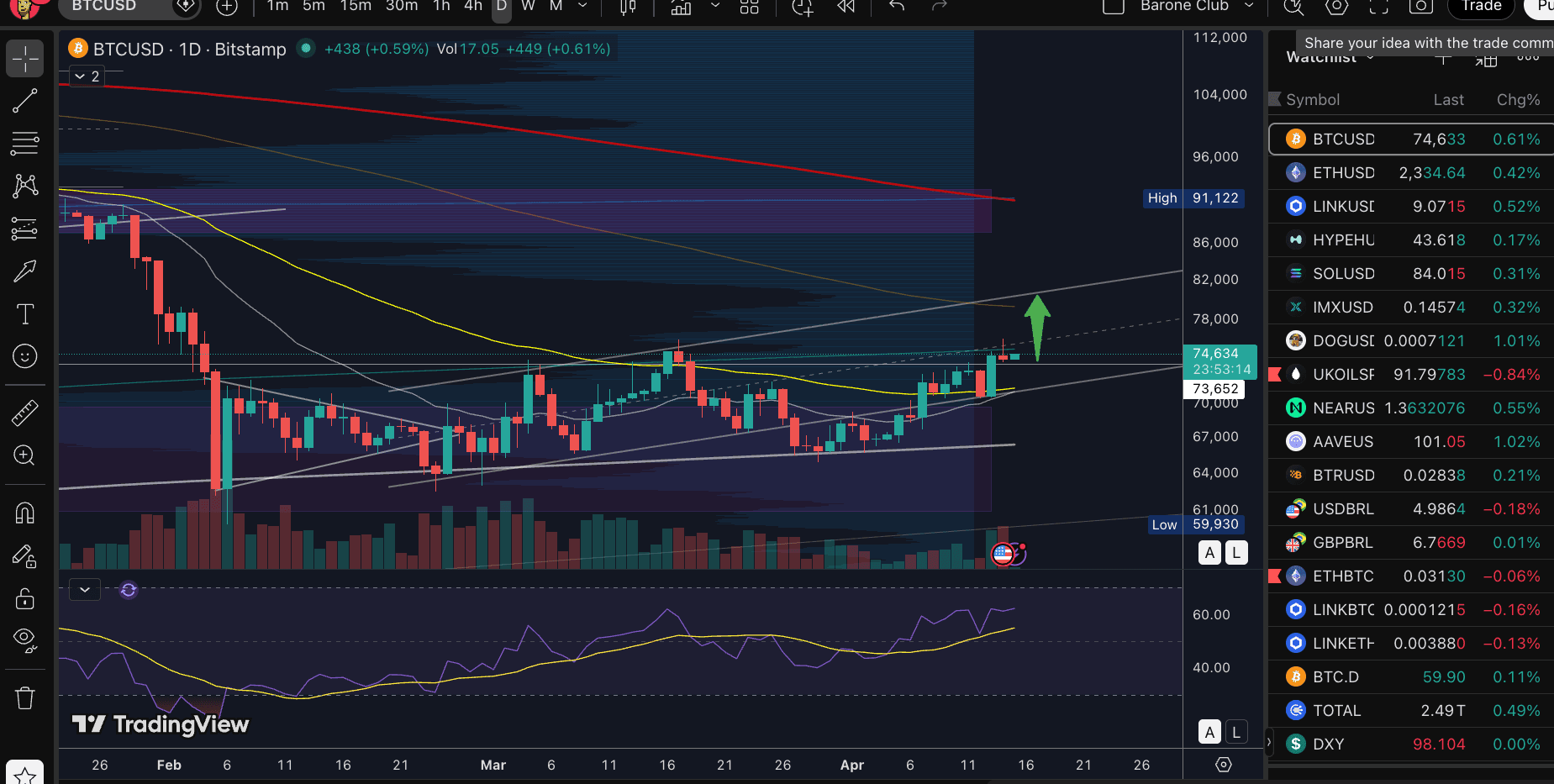Viewport: 1554px width, 784px height.
Task: Open the forecasting and measurement tools
Action: pos(25,229)
